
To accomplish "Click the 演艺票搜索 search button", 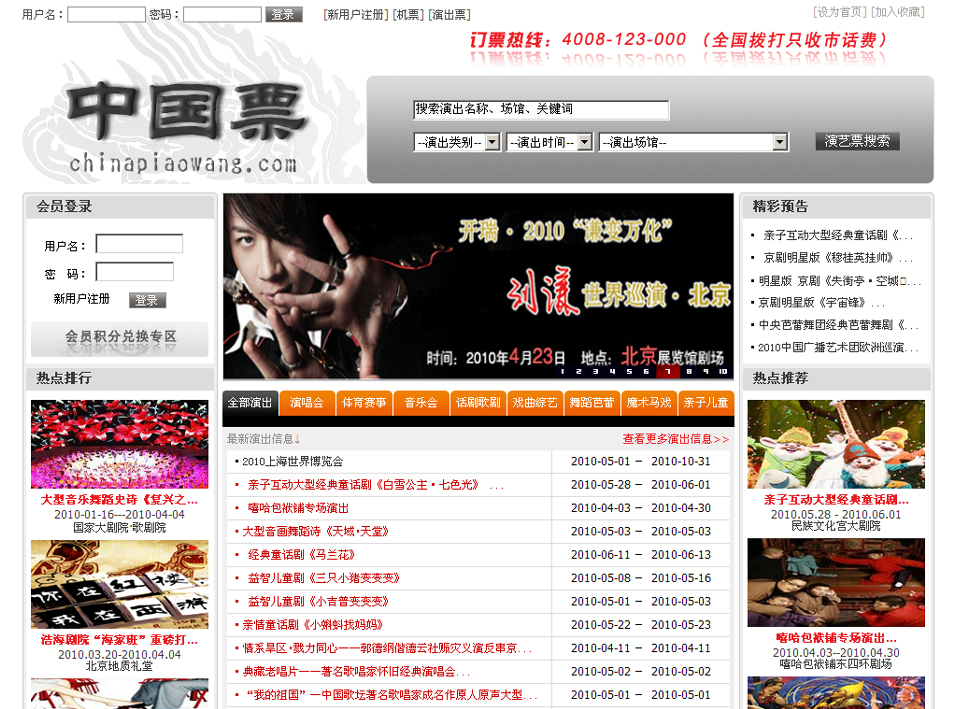I will point(857,141).
